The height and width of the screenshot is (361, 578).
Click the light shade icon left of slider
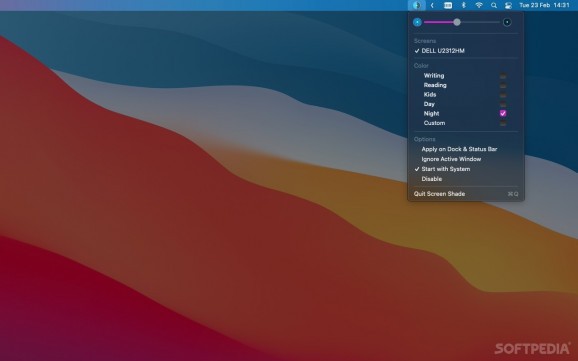point(417,22)
